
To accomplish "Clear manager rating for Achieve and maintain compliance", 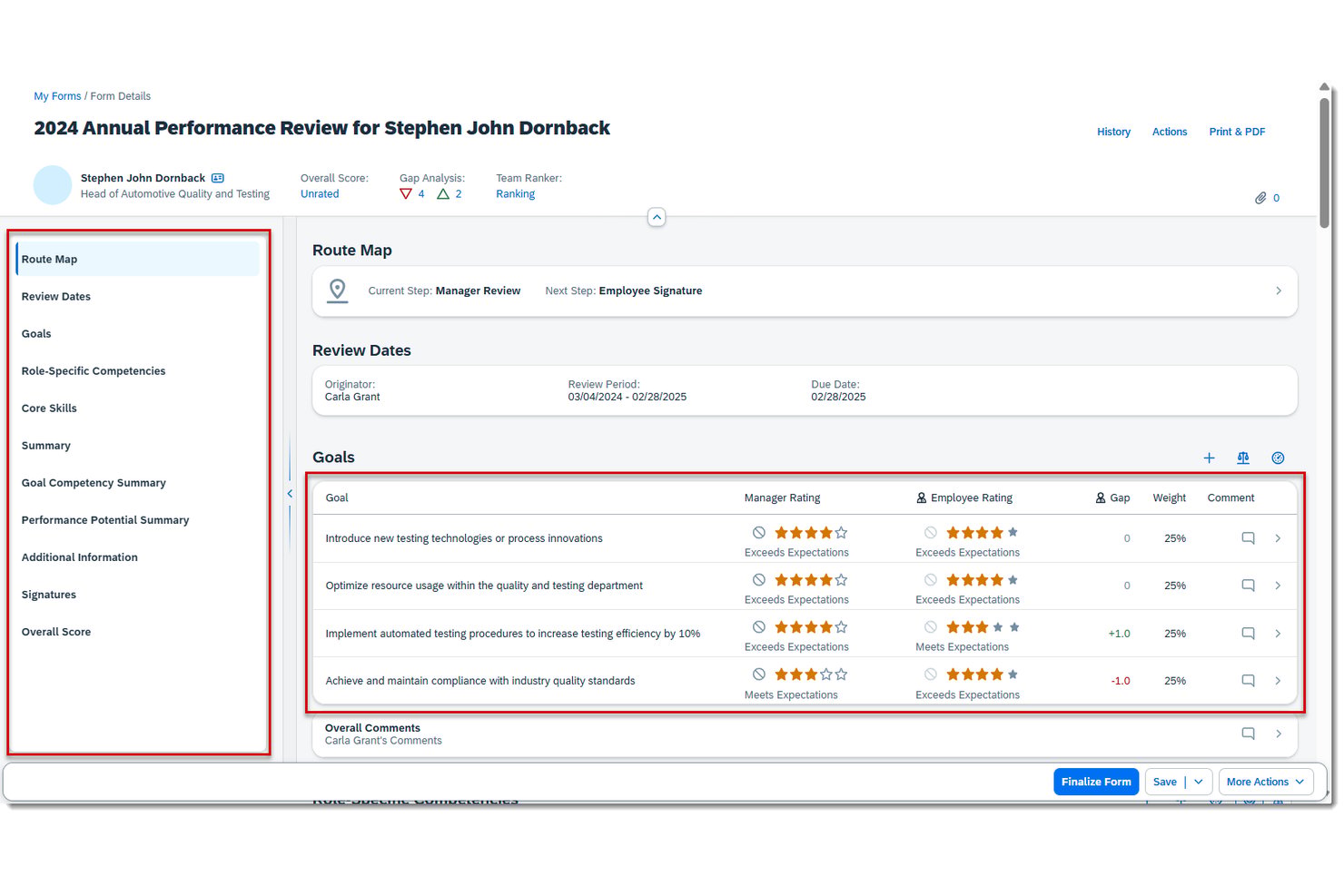I will [x=758, y=674].
